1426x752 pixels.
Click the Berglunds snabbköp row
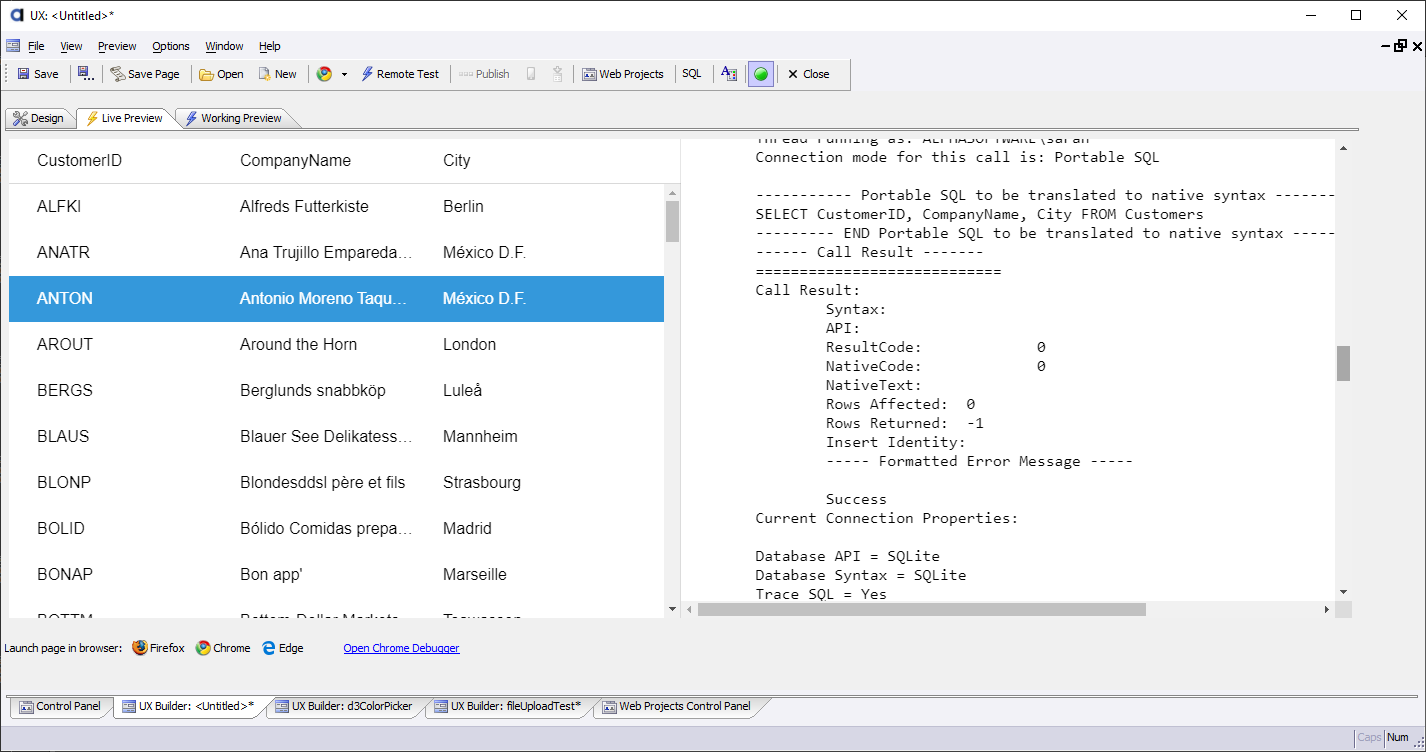336,391
